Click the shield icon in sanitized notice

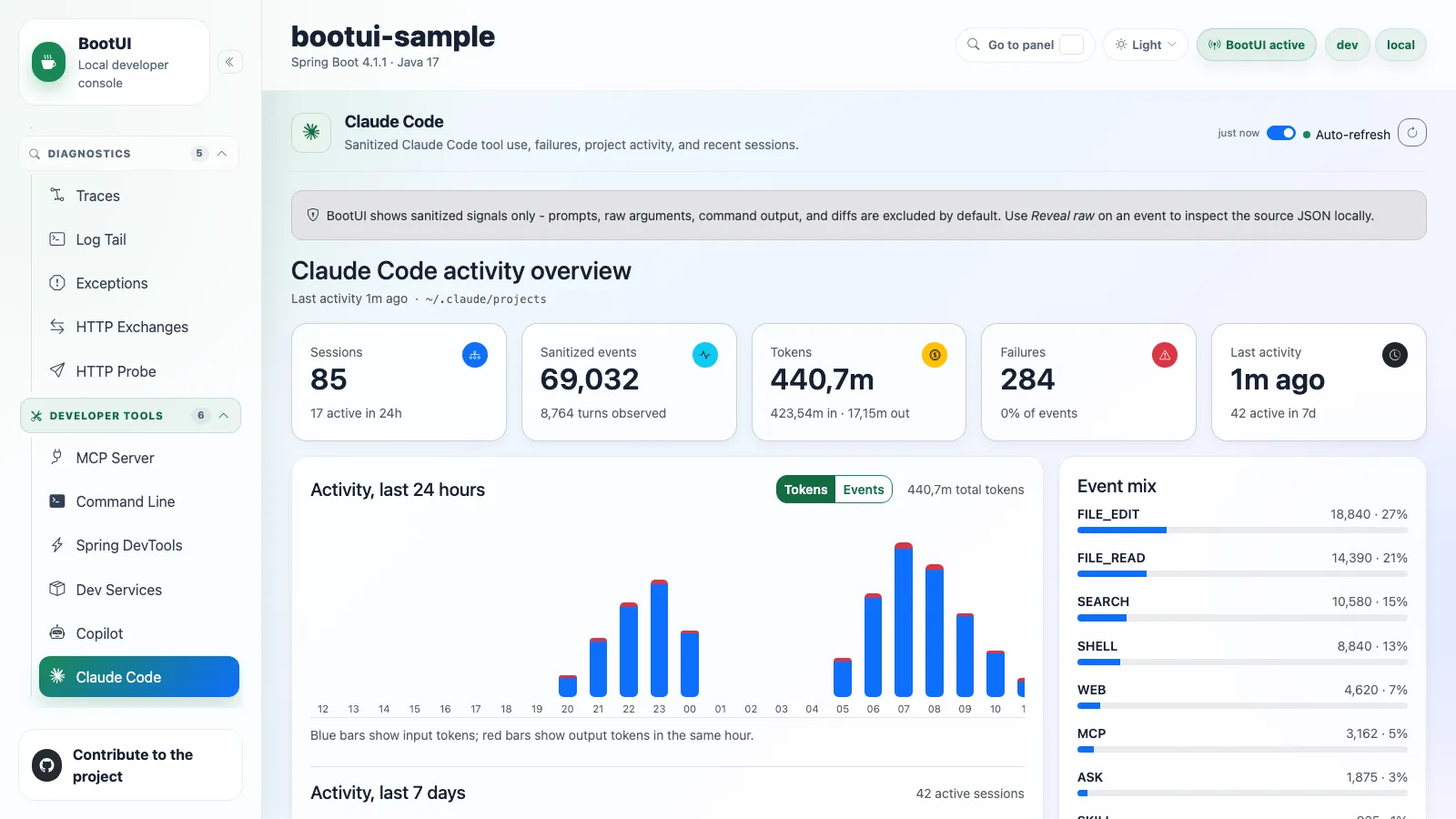pos(313,215)
